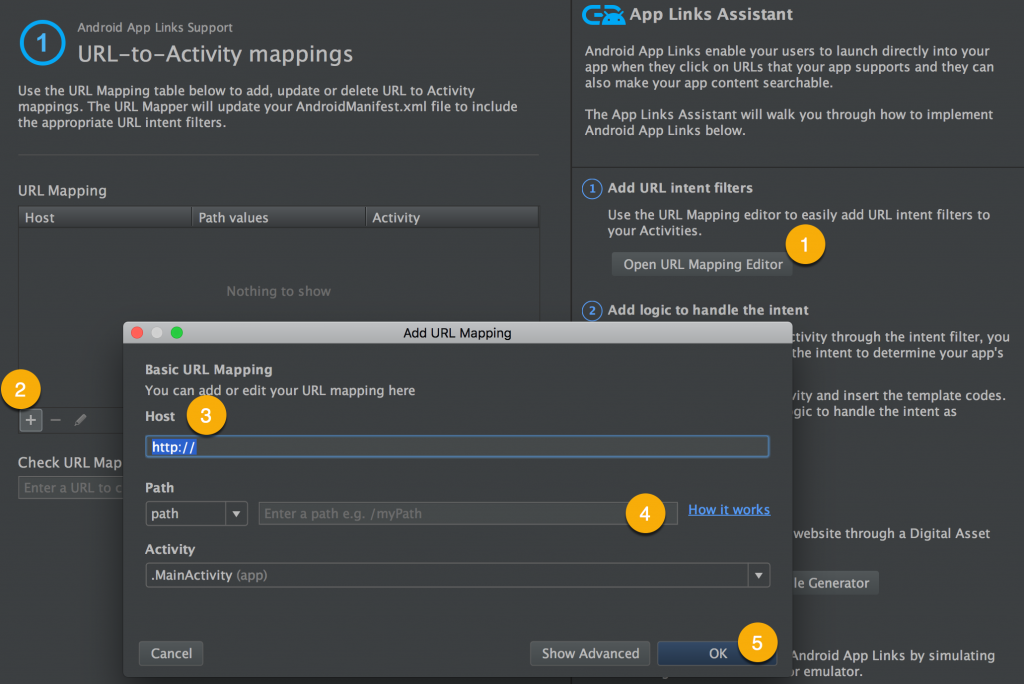1024x684 pixels.
Task: Click the green zoom button of dialog
Action: (x=176, y=333)
